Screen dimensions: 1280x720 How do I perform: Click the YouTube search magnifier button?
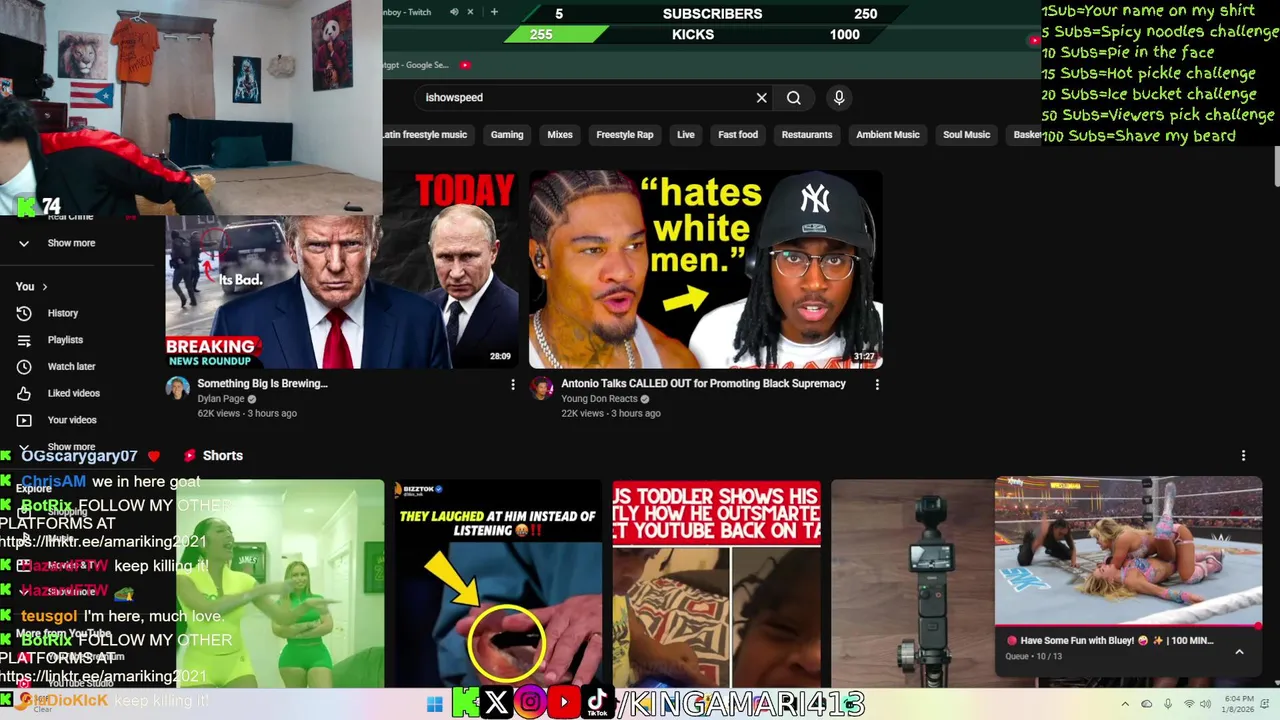[793, 98]
